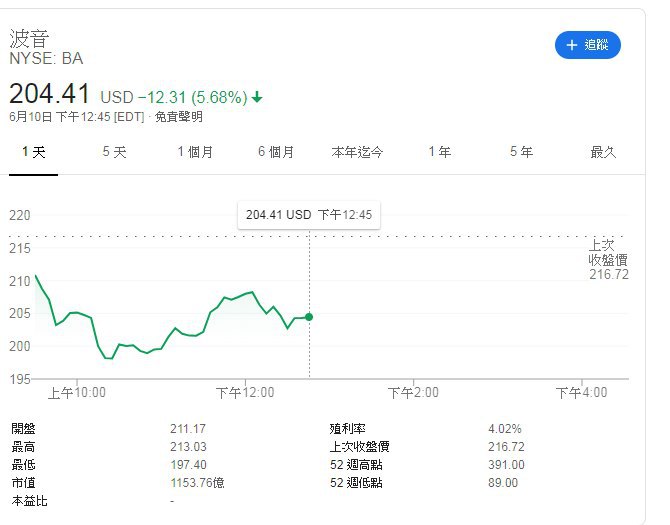The width and height of the screenshot is (670, 525).
Task: Click the 204.41 current price
Action: tap(50, 95)
